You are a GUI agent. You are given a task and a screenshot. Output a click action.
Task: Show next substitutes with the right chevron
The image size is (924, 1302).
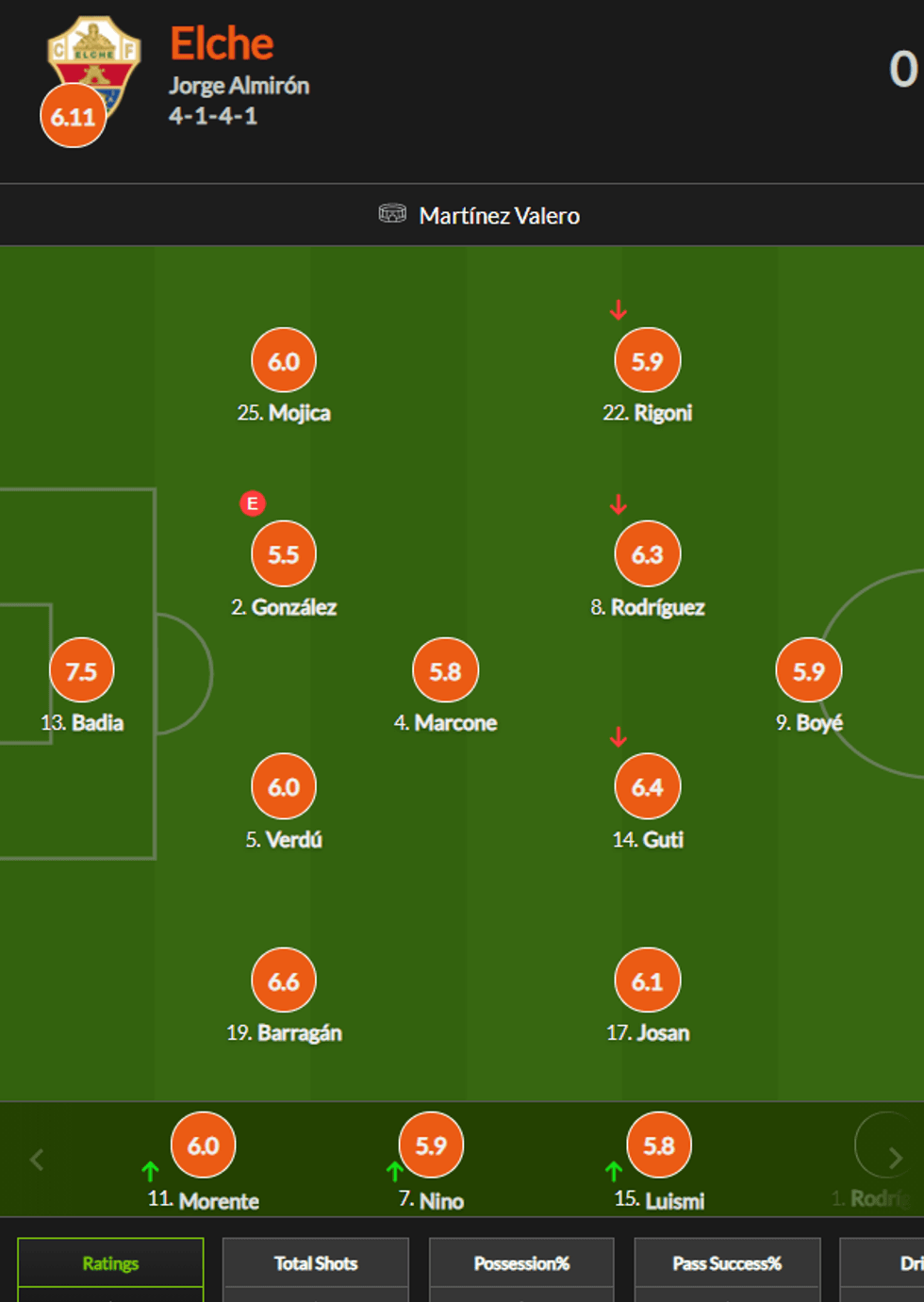[x=895, y=1158]
